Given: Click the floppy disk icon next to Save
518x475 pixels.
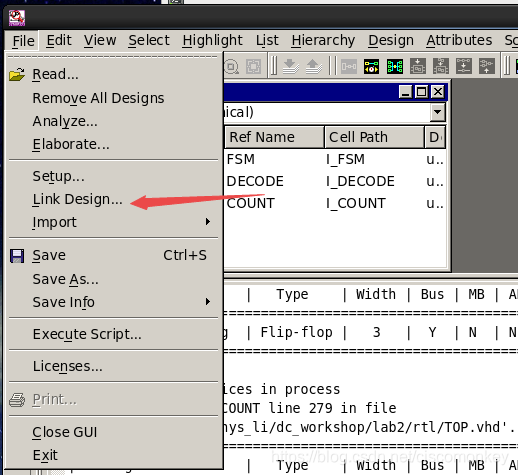Looking at the screenshot, I should pyautogui.click(x=17, y=256).
